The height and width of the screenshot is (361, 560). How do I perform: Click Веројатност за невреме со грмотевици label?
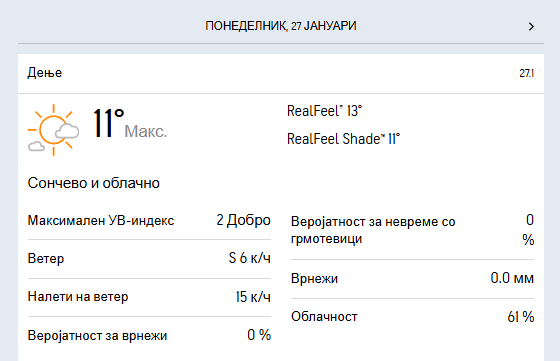tap(373, 230)
